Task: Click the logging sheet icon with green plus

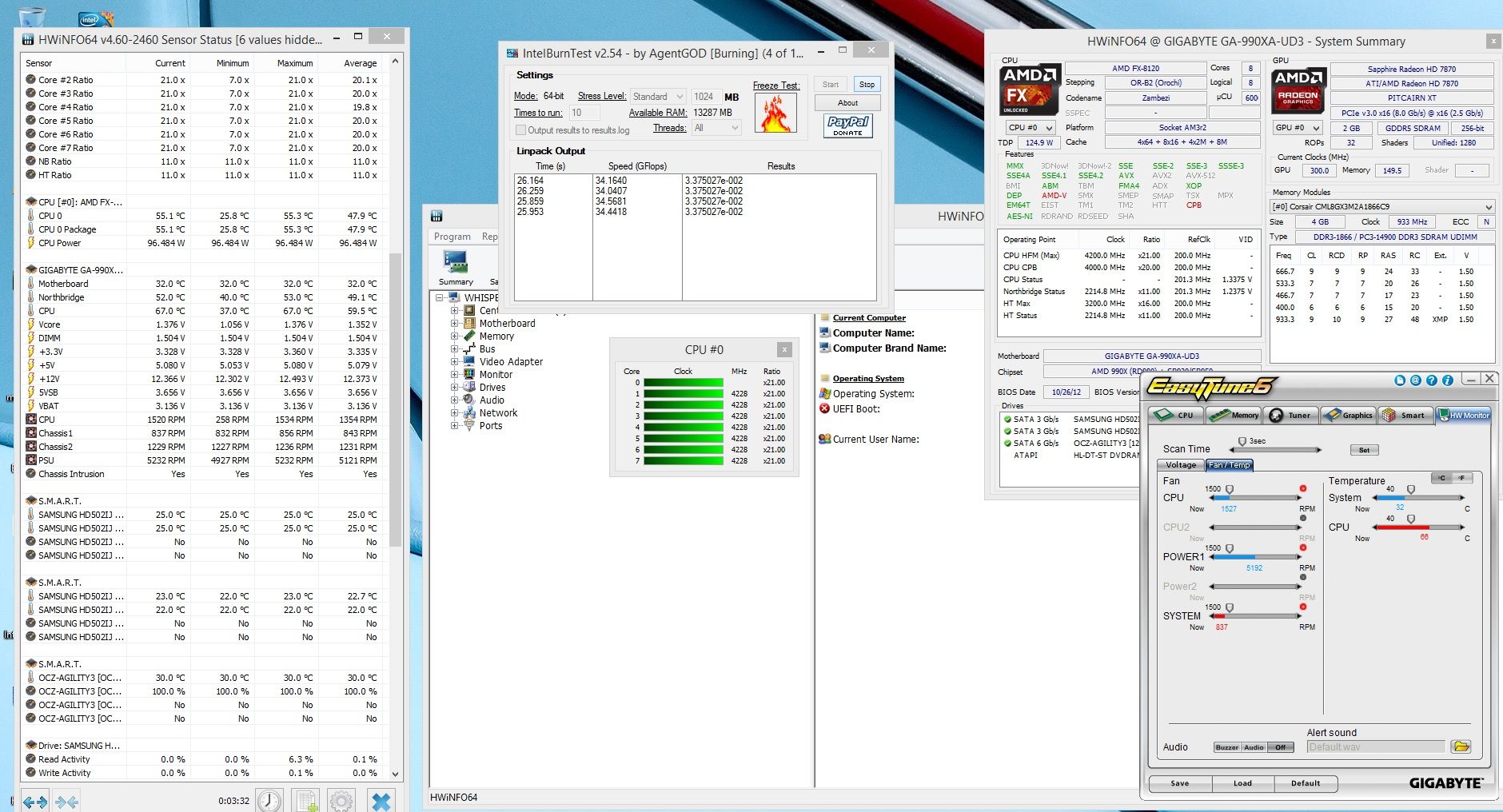Action: point(305,800)
